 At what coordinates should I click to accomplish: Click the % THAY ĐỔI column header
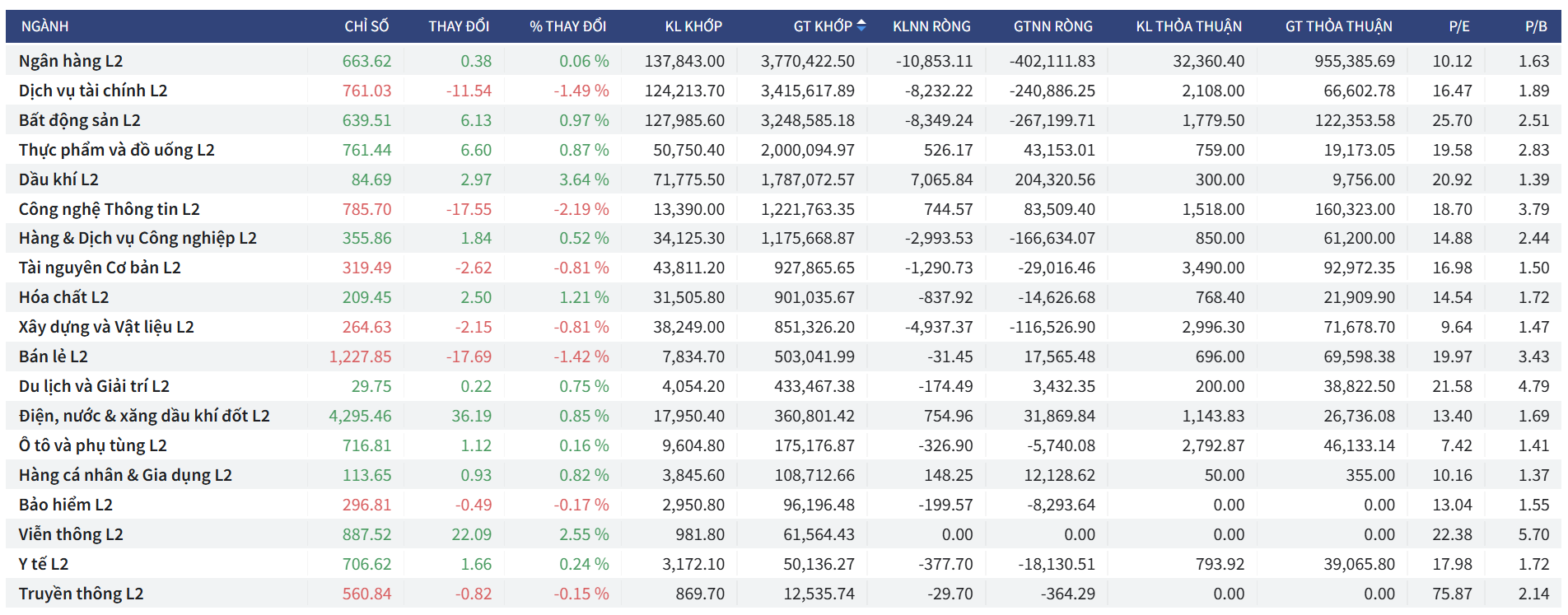coord(567,26)
